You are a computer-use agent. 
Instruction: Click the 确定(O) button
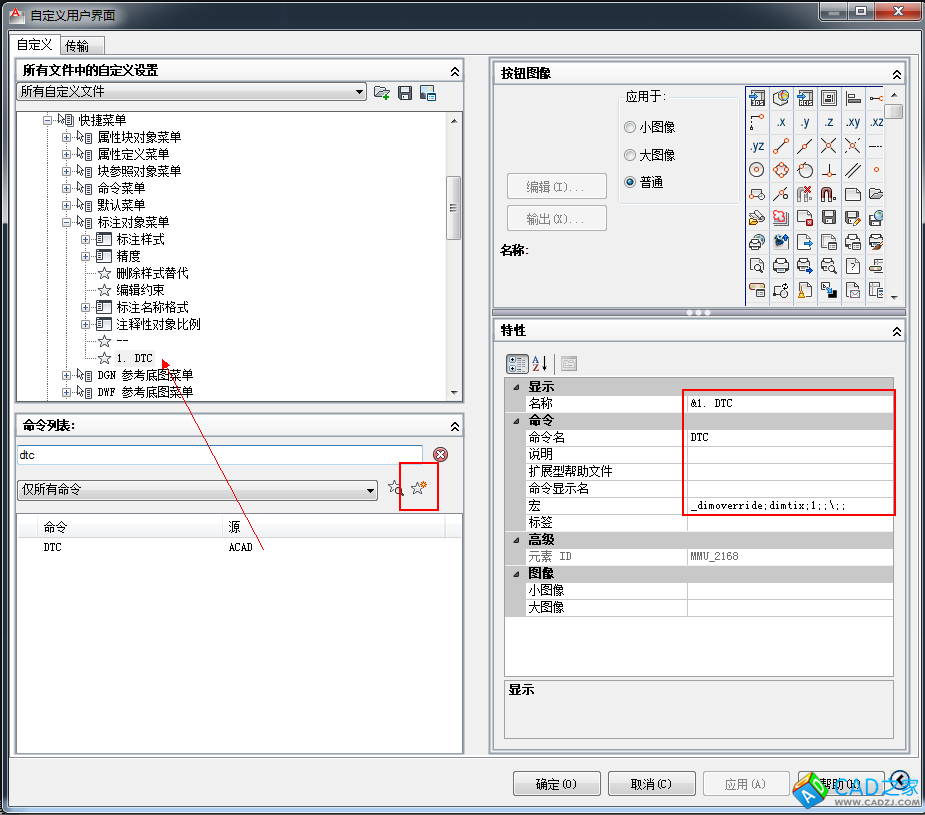tap(556, 784)
